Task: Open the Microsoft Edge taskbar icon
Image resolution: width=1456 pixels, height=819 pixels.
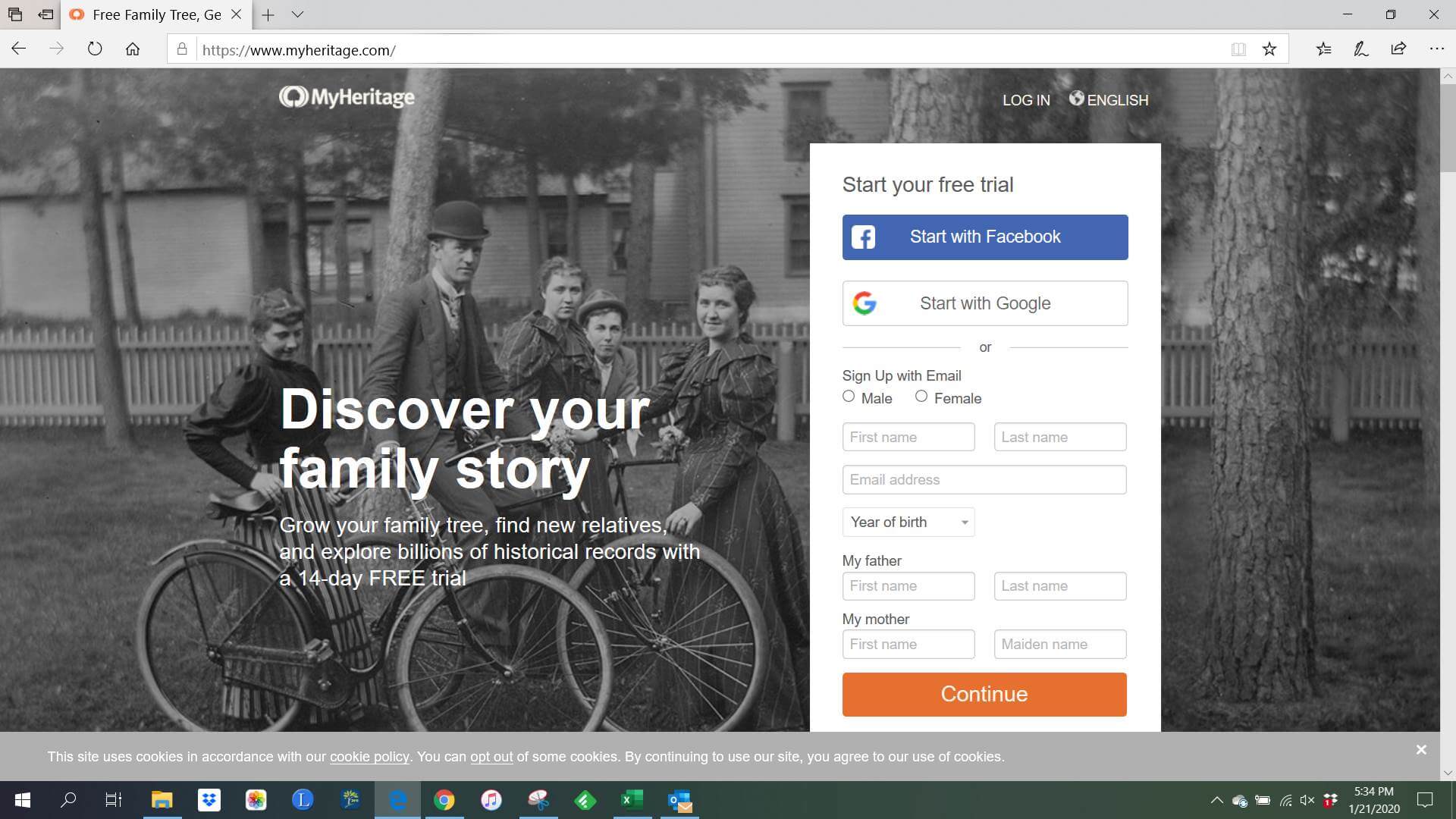Action: pos(397,800)
